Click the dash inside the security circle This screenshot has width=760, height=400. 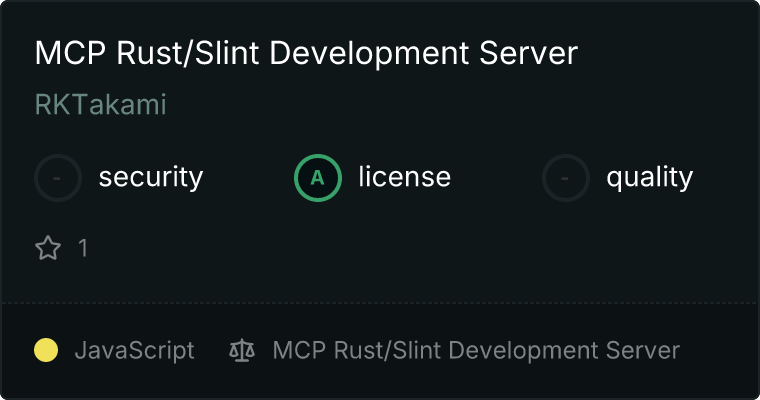pos(57,178)
